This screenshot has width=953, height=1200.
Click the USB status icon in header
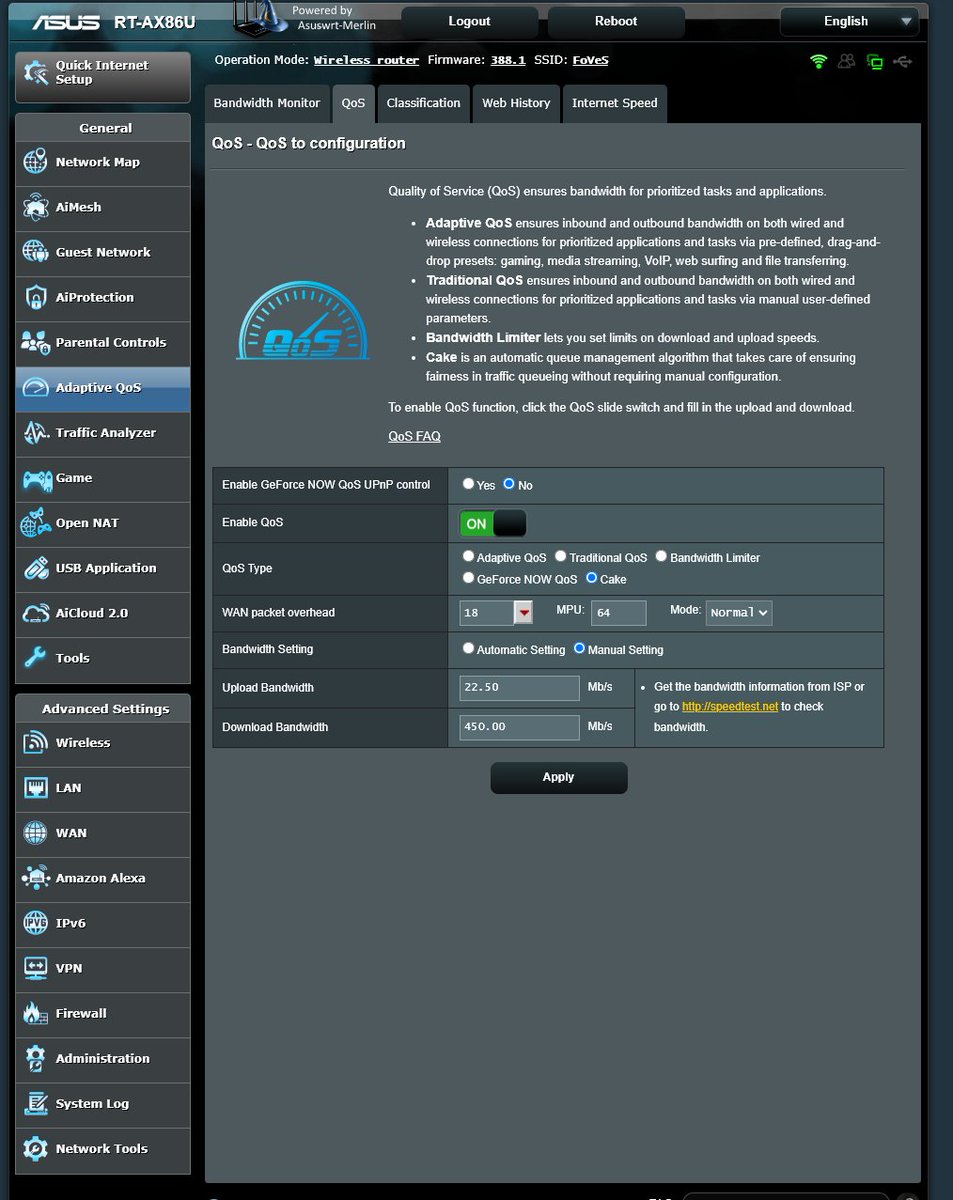(903, 62)
